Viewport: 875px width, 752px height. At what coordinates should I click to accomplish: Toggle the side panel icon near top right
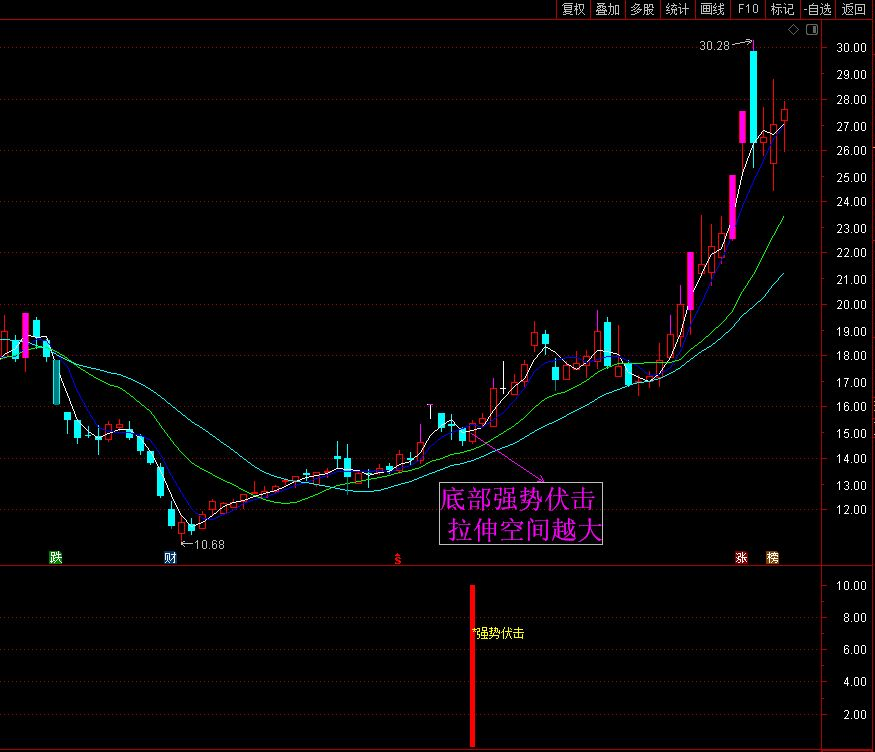point(812,30)
